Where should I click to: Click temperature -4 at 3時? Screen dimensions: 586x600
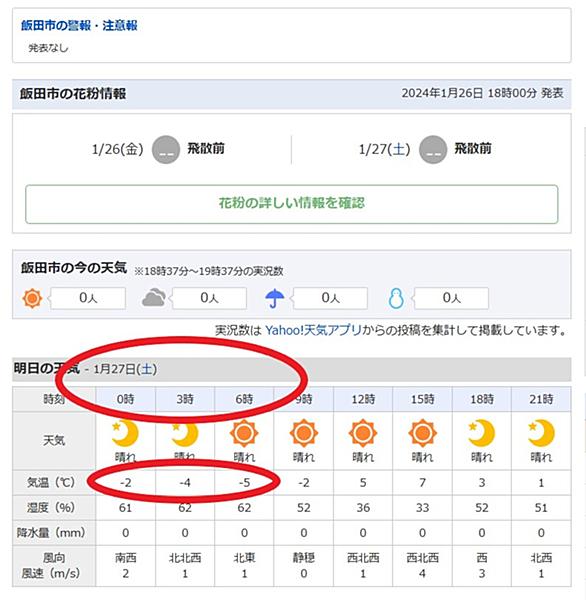tap(185, 483)
